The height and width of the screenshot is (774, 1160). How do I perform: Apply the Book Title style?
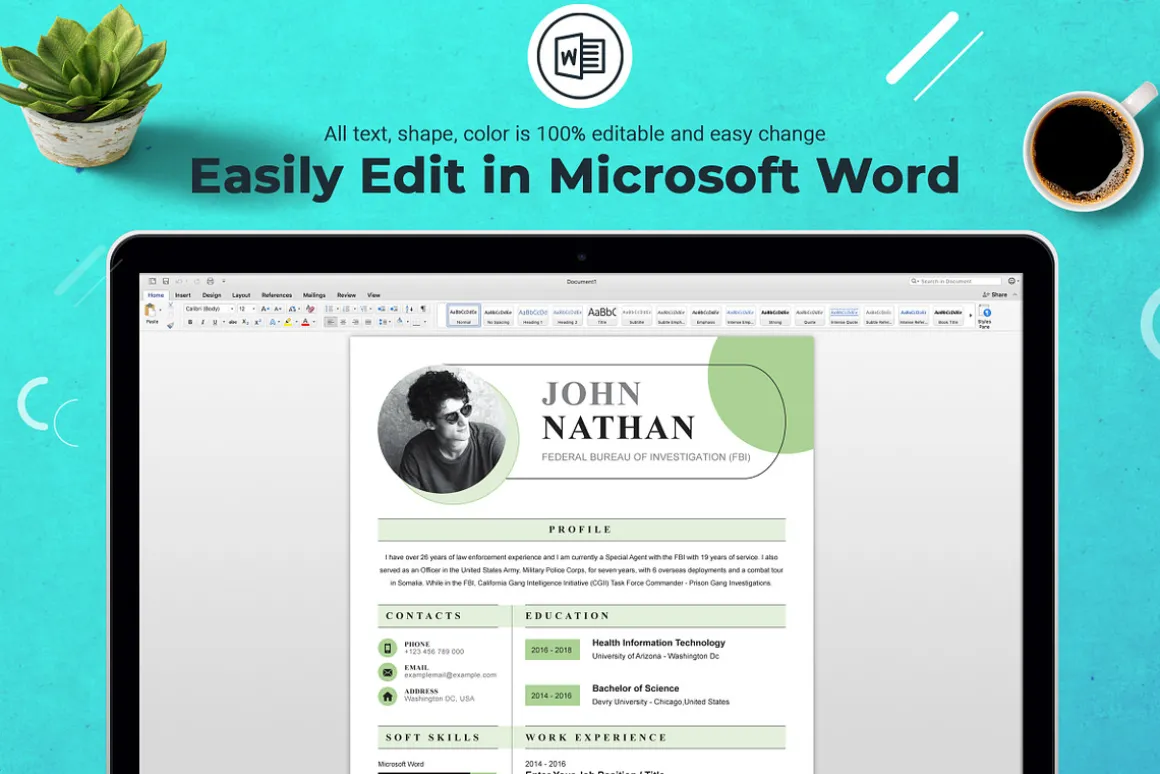[x=948, y=315]
